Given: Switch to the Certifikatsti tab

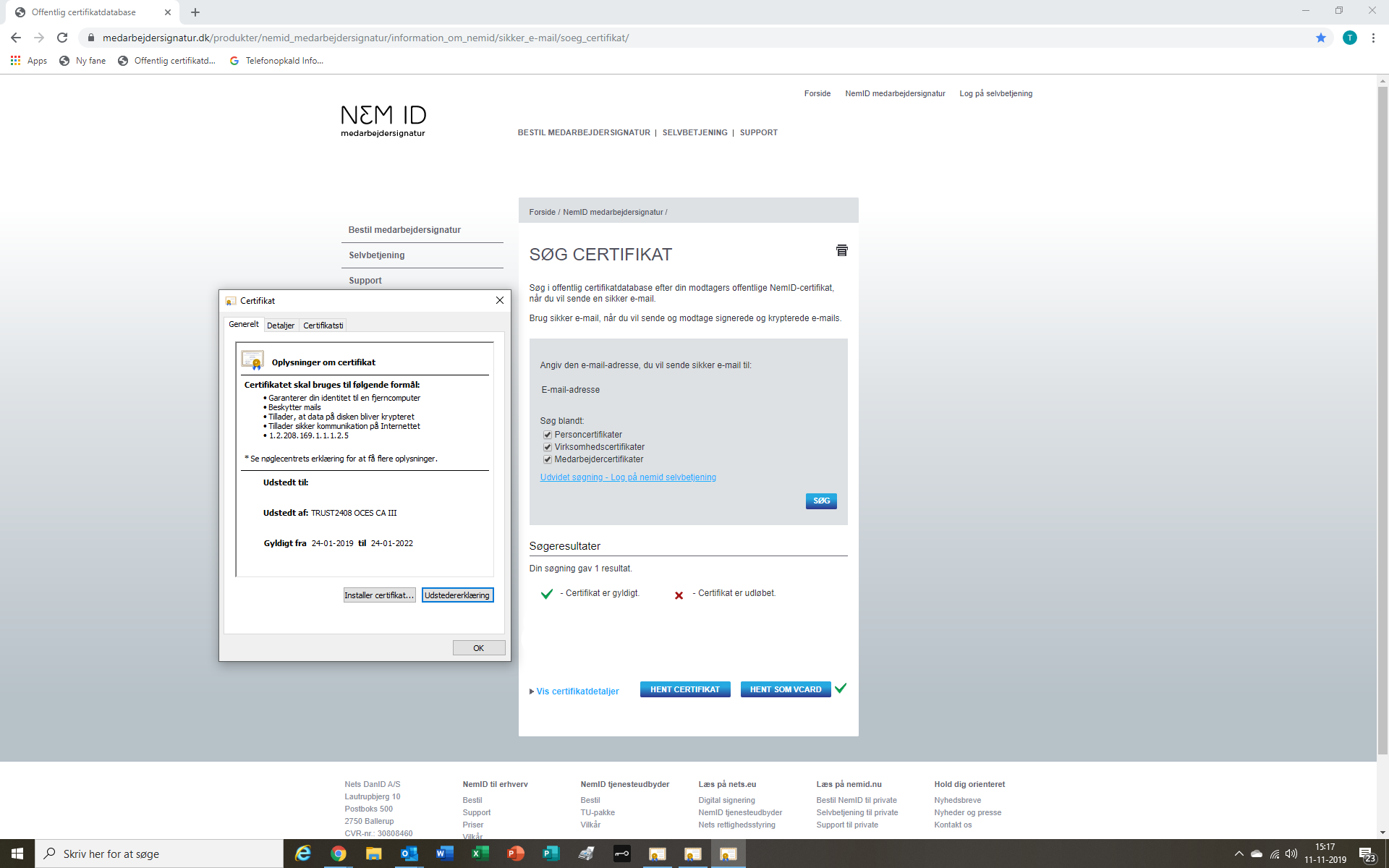Looking at the screenshot, I should coord(323,325).
